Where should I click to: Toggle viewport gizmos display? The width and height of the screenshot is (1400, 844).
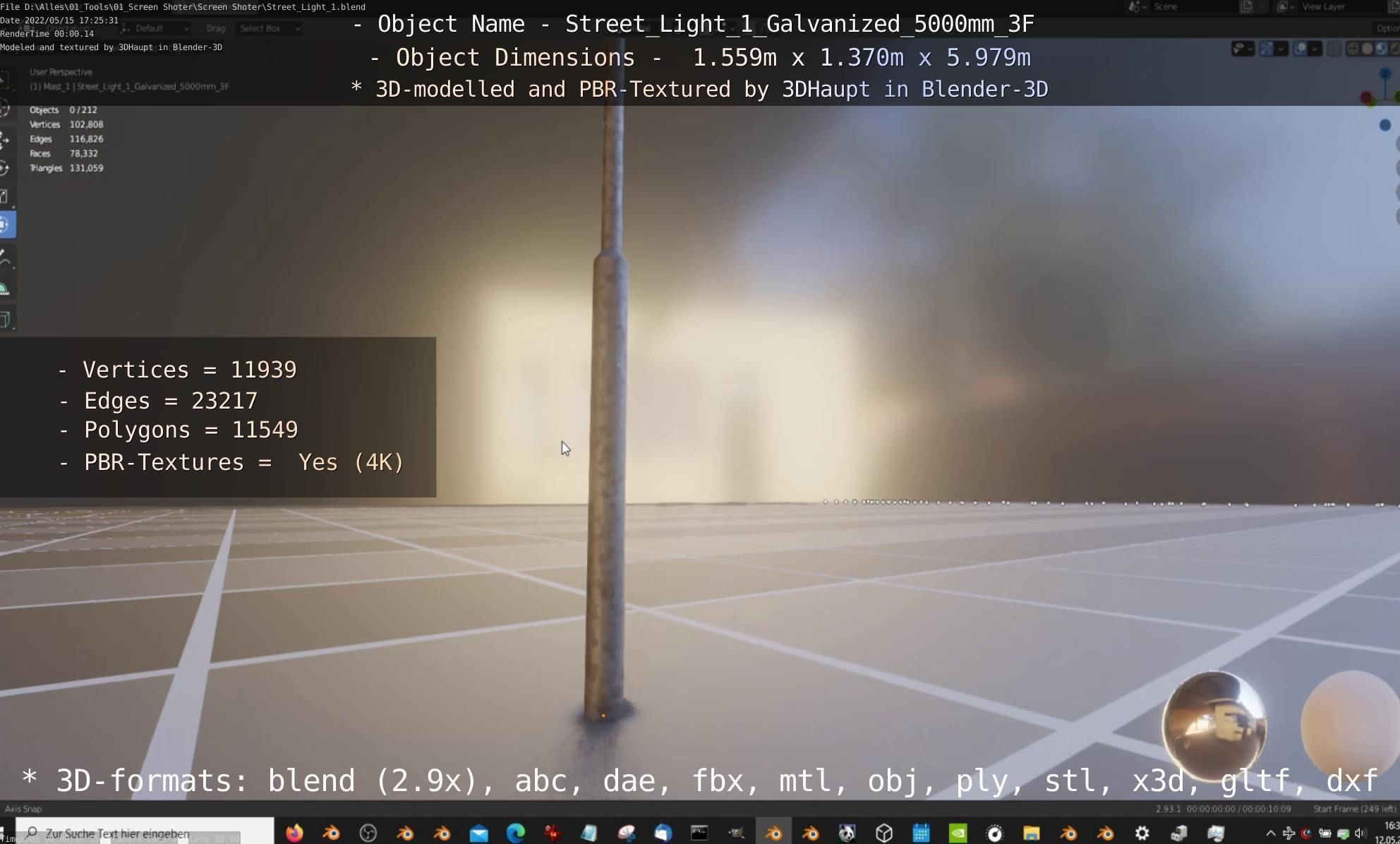1267,49
